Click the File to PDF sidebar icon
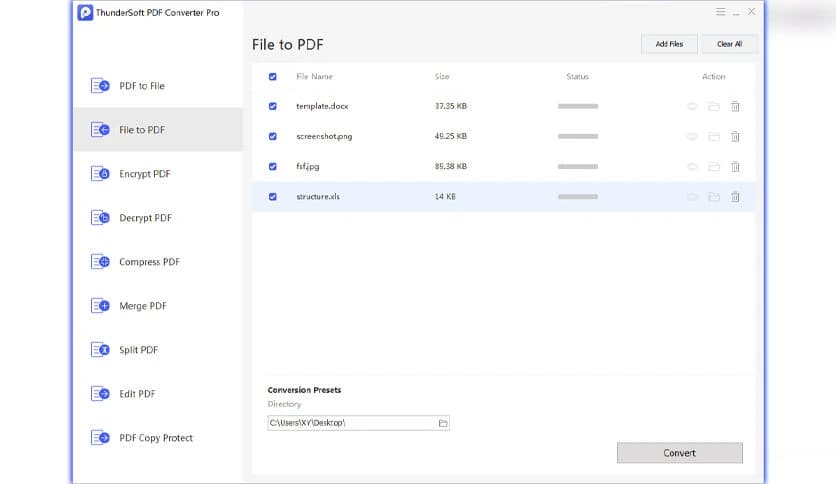 point(100,130)
